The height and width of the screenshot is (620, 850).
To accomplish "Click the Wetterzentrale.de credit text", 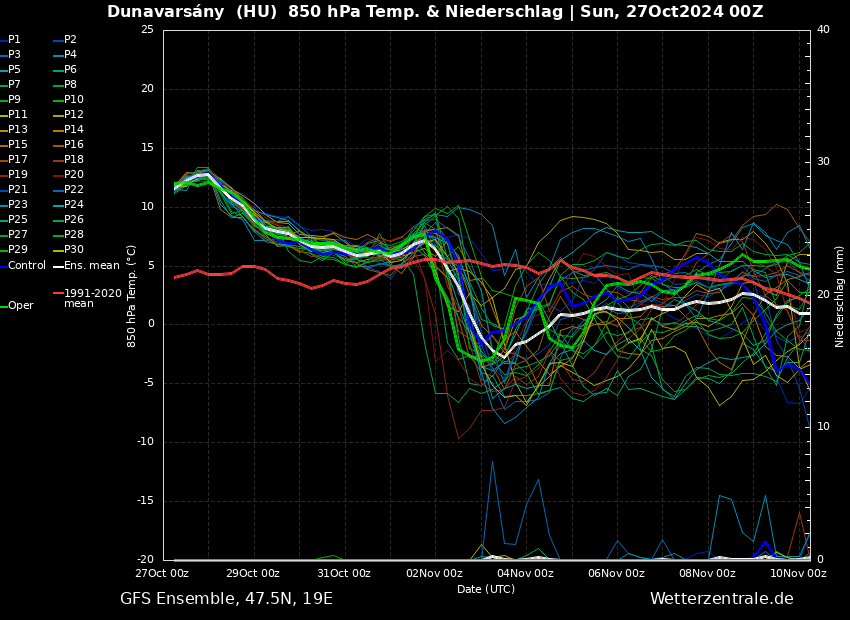I will 721,599.
